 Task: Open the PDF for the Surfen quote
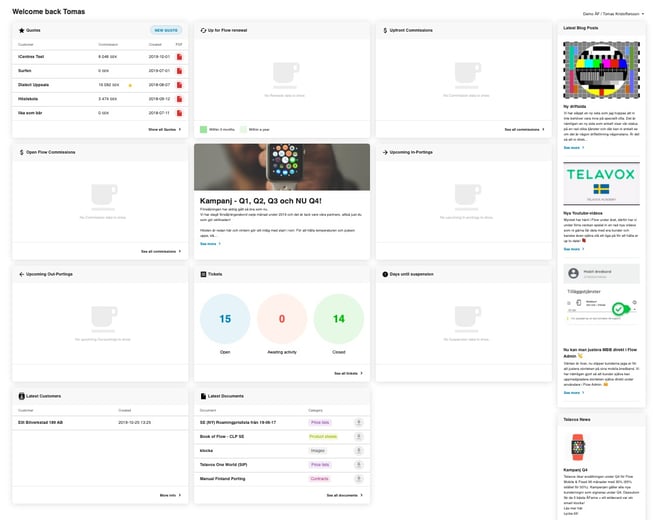coord(179,71)
